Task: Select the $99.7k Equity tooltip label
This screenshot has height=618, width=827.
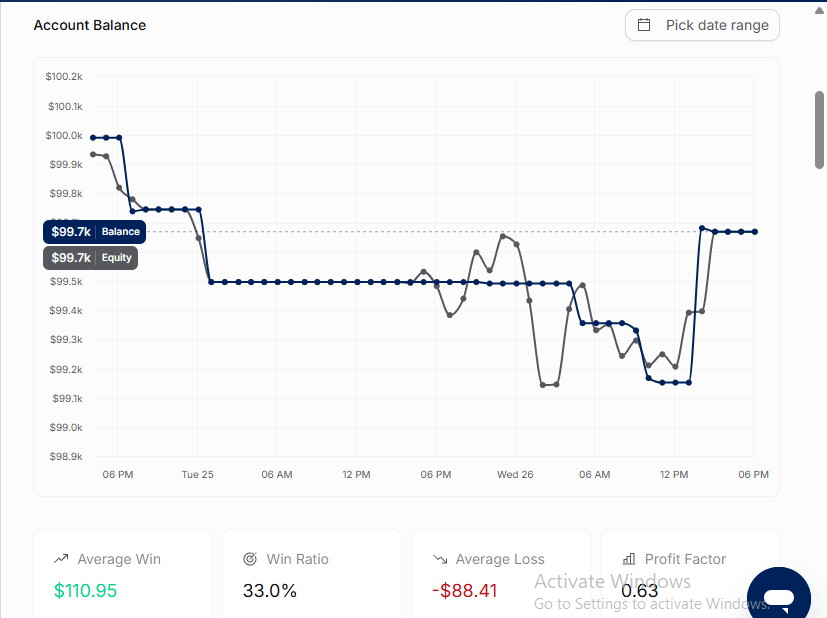Action: (90, 258)
